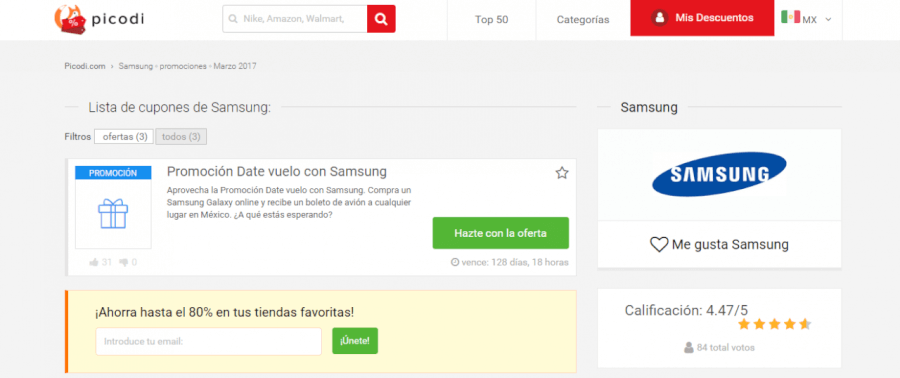Screen dimensions: 900x378
Task: Focus the store search input field
Action: pyautogui.click(x=295, y=19)
